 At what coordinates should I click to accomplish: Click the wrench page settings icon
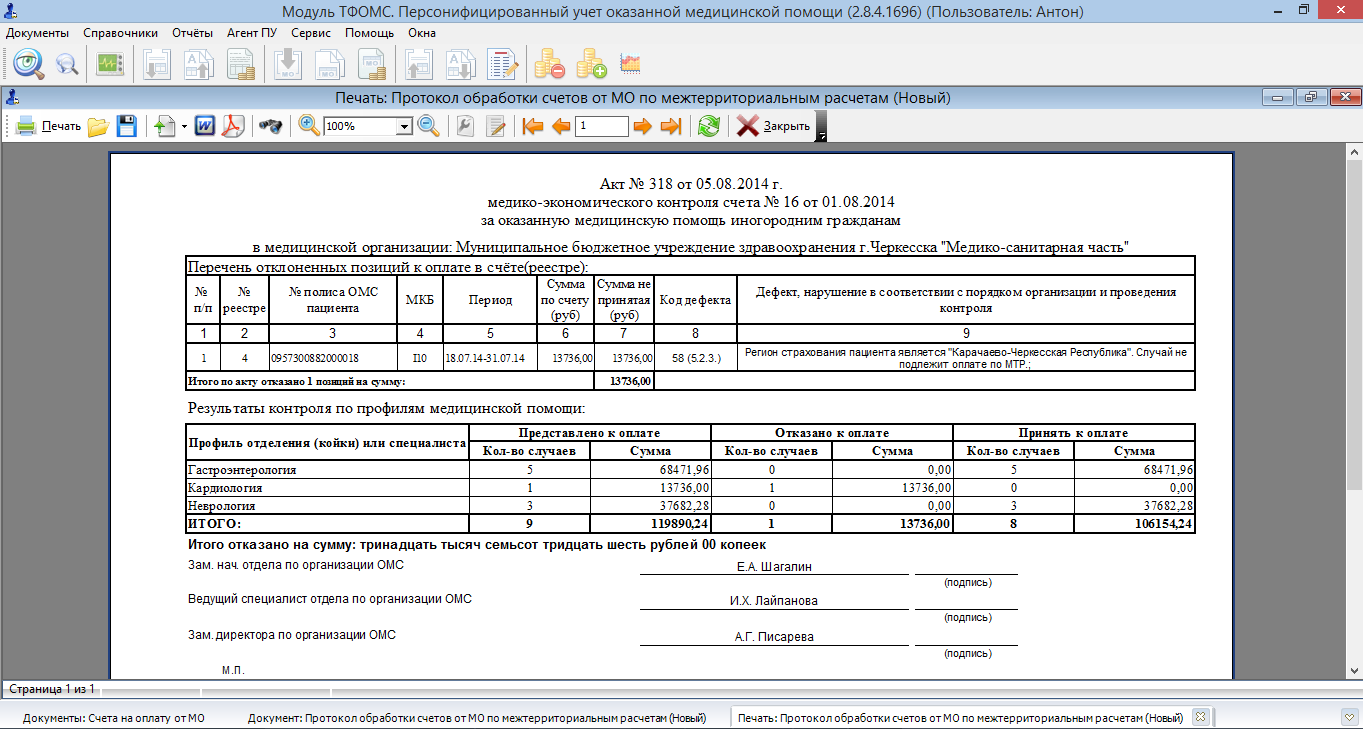tap(465, 126)
